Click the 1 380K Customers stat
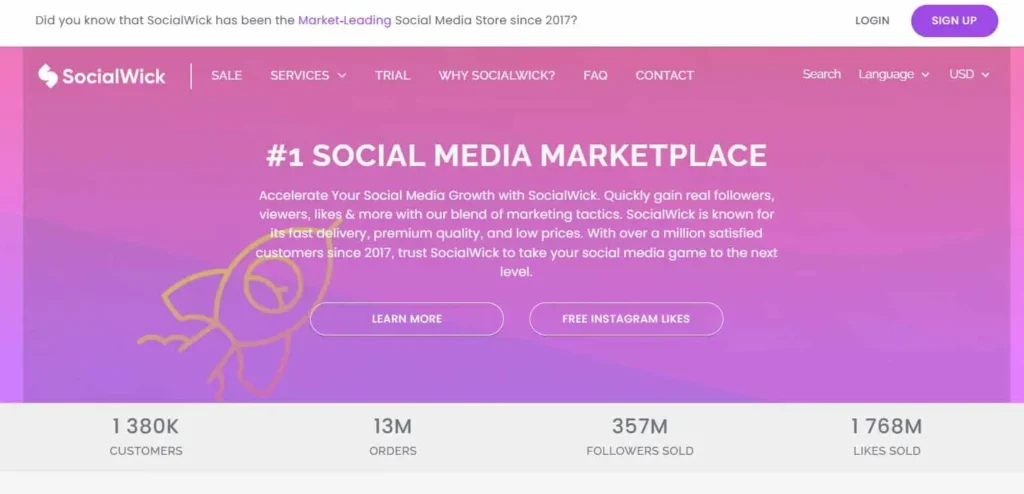 pyautogui.click(x=146, y=437)
